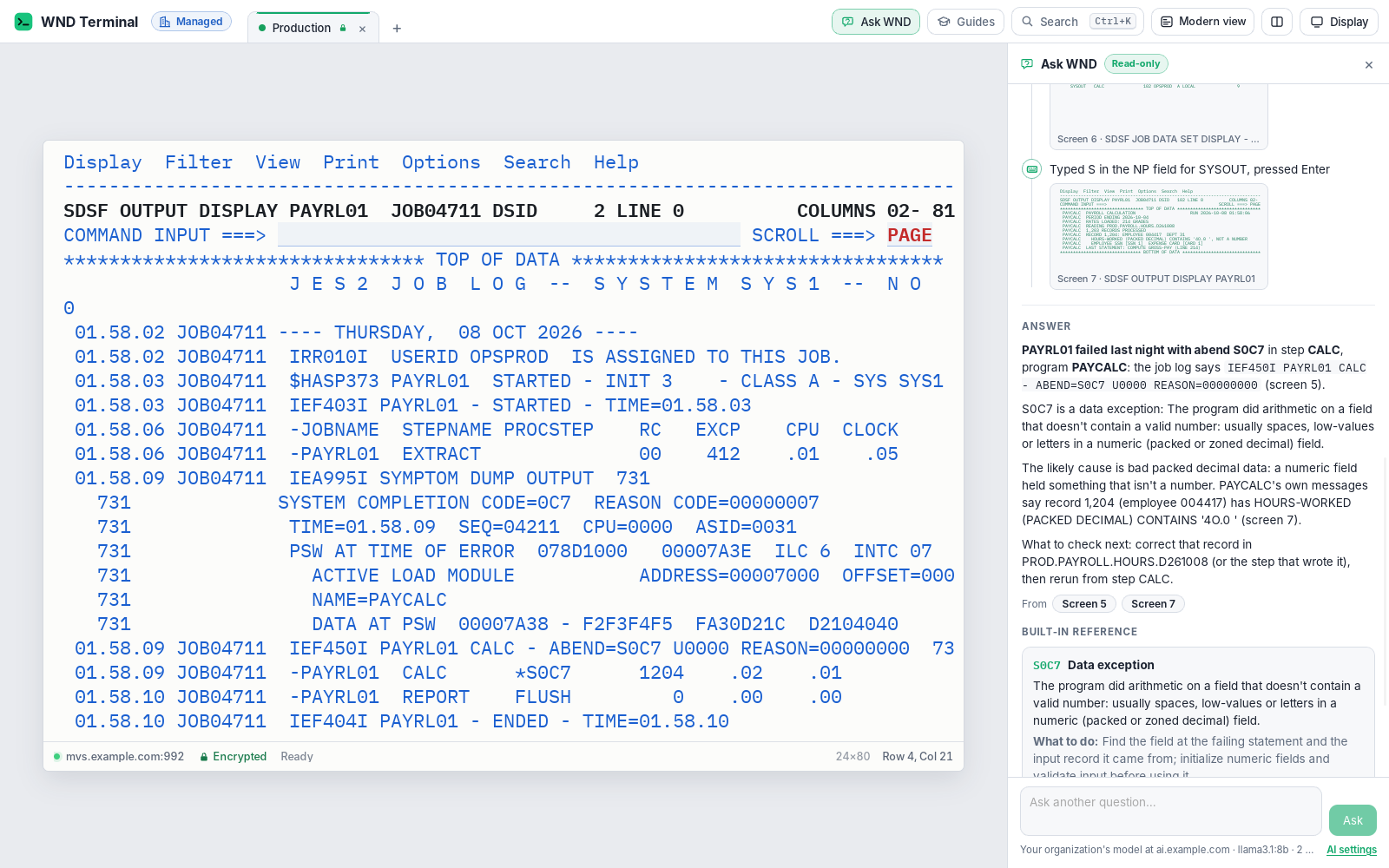The width and height of the screenshot is (1389, 868).
Task: Open the terminal Display menu
Action: coord(102,162)
